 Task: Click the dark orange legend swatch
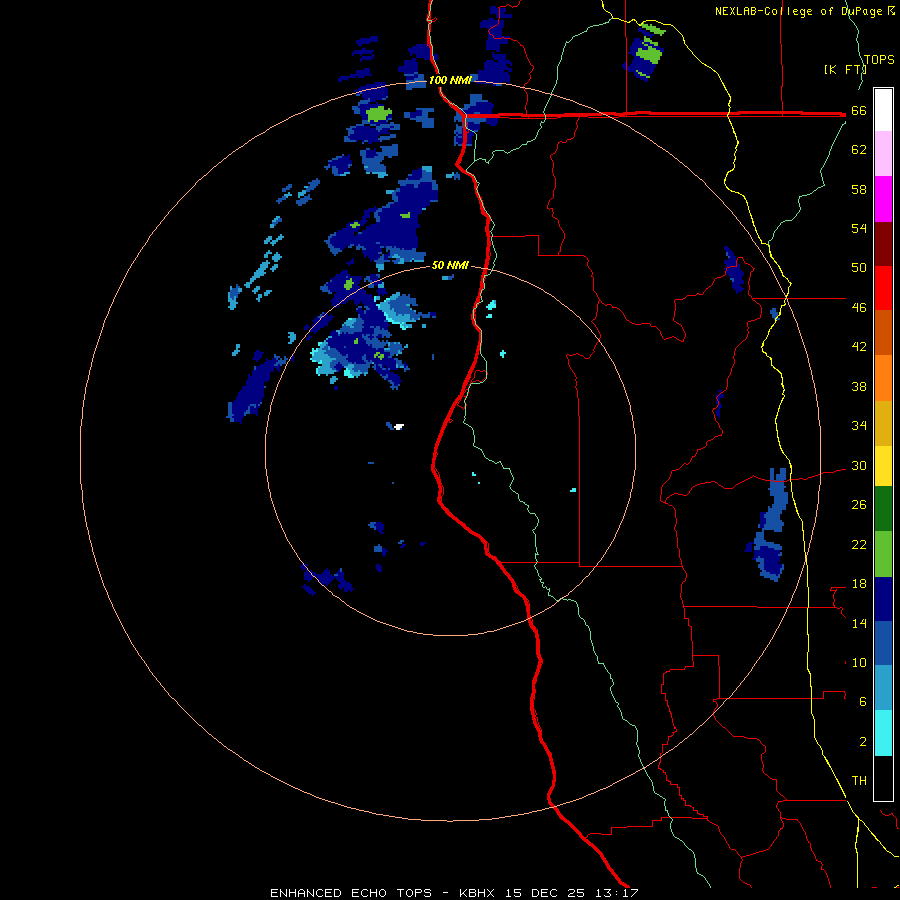pos(883,332)
